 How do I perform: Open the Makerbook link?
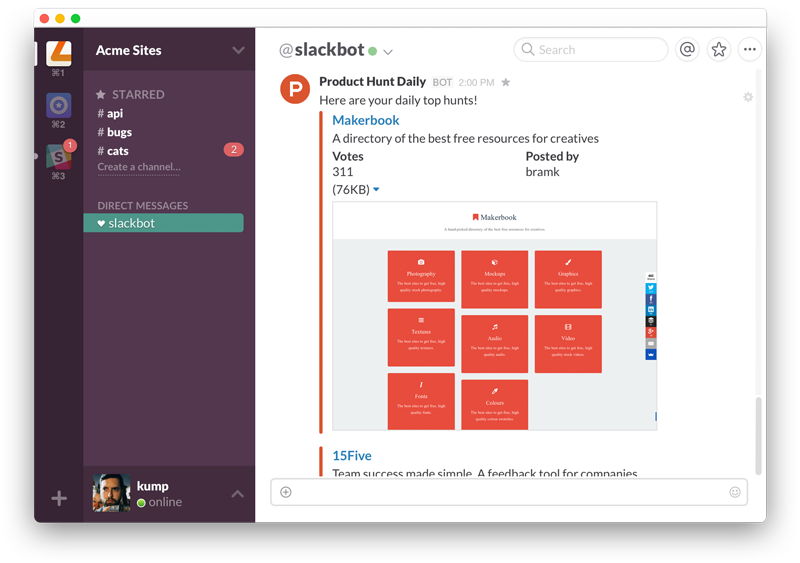click(x=366, y=120)
